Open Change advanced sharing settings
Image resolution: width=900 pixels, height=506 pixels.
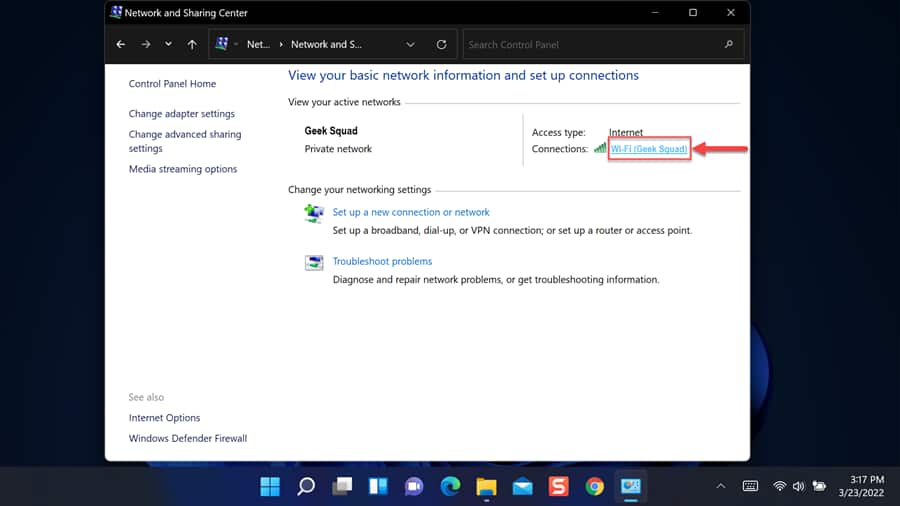click(185, 141)
